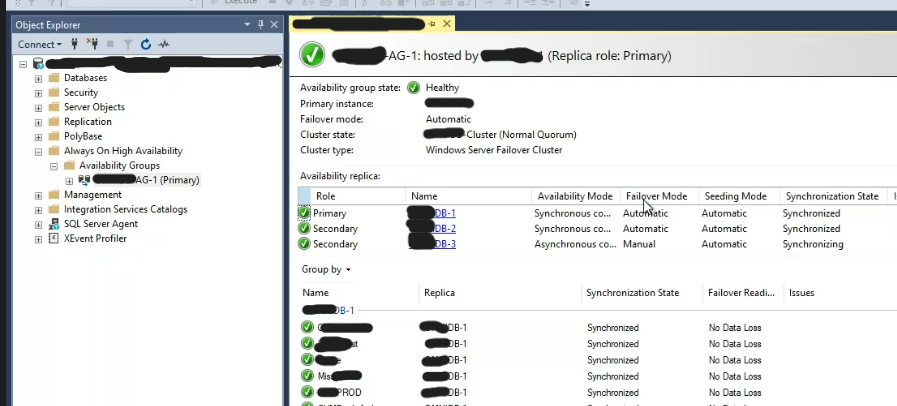Click the Management folder icon
Image resolution: width=897 pixels, height=406 pixels.
point(54,194)
